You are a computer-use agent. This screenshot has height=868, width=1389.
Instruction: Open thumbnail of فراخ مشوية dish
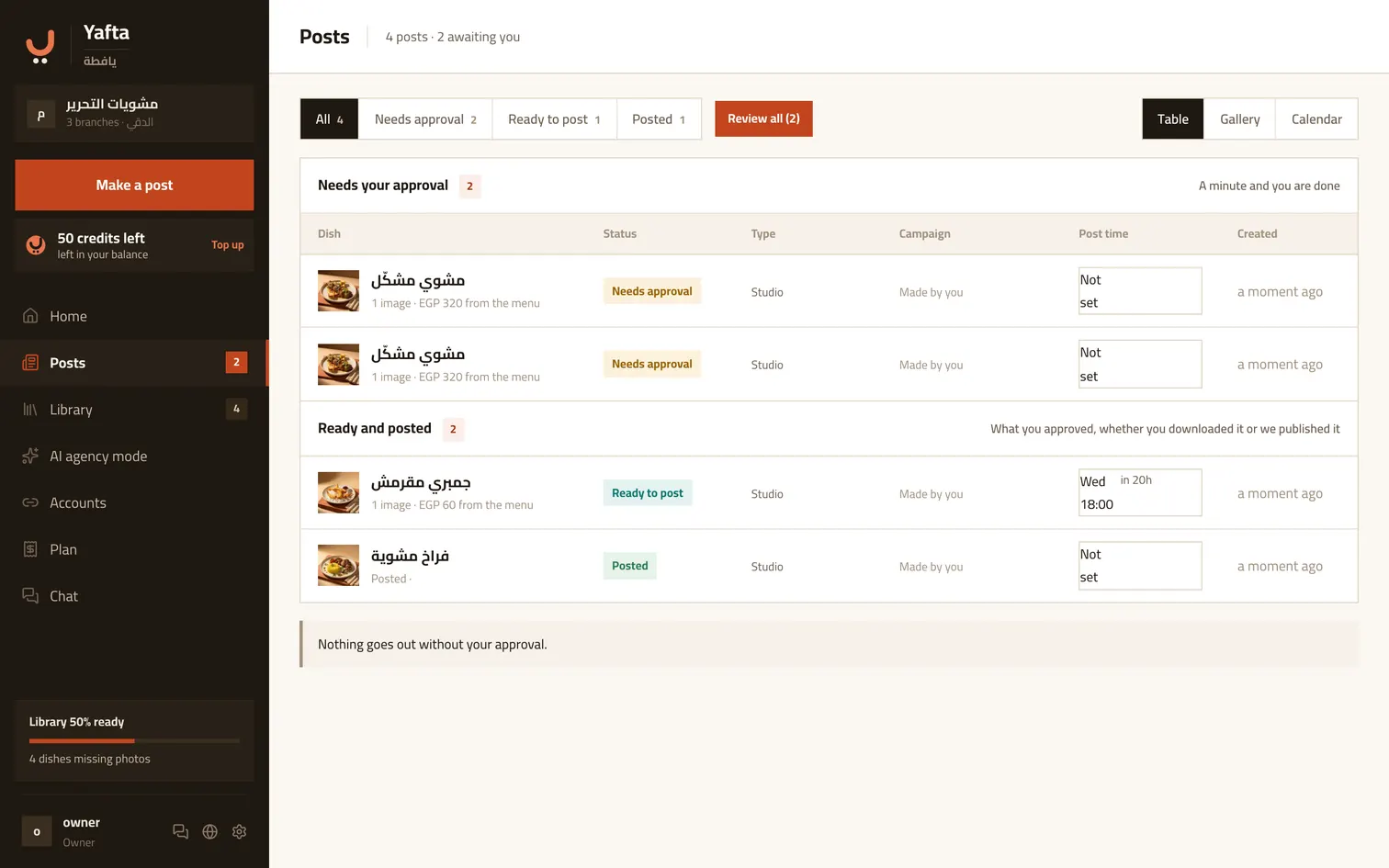(x=338, y=566)
